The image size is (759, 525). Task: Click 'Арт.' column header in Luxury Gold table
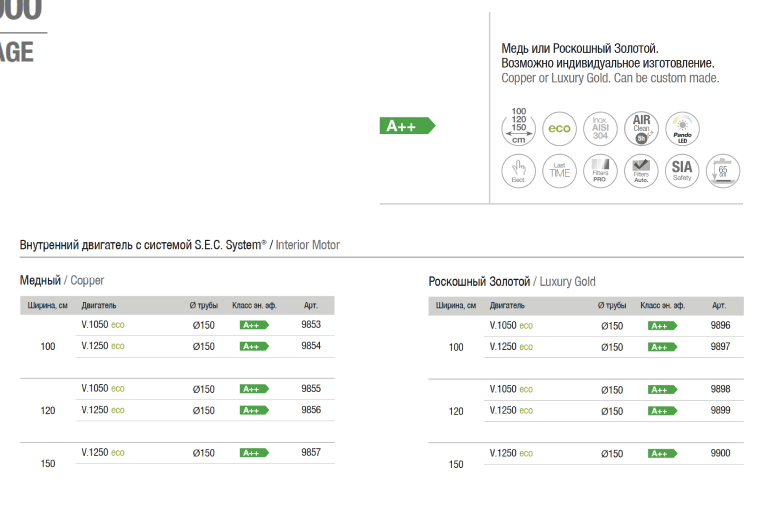tap(719, 305)
